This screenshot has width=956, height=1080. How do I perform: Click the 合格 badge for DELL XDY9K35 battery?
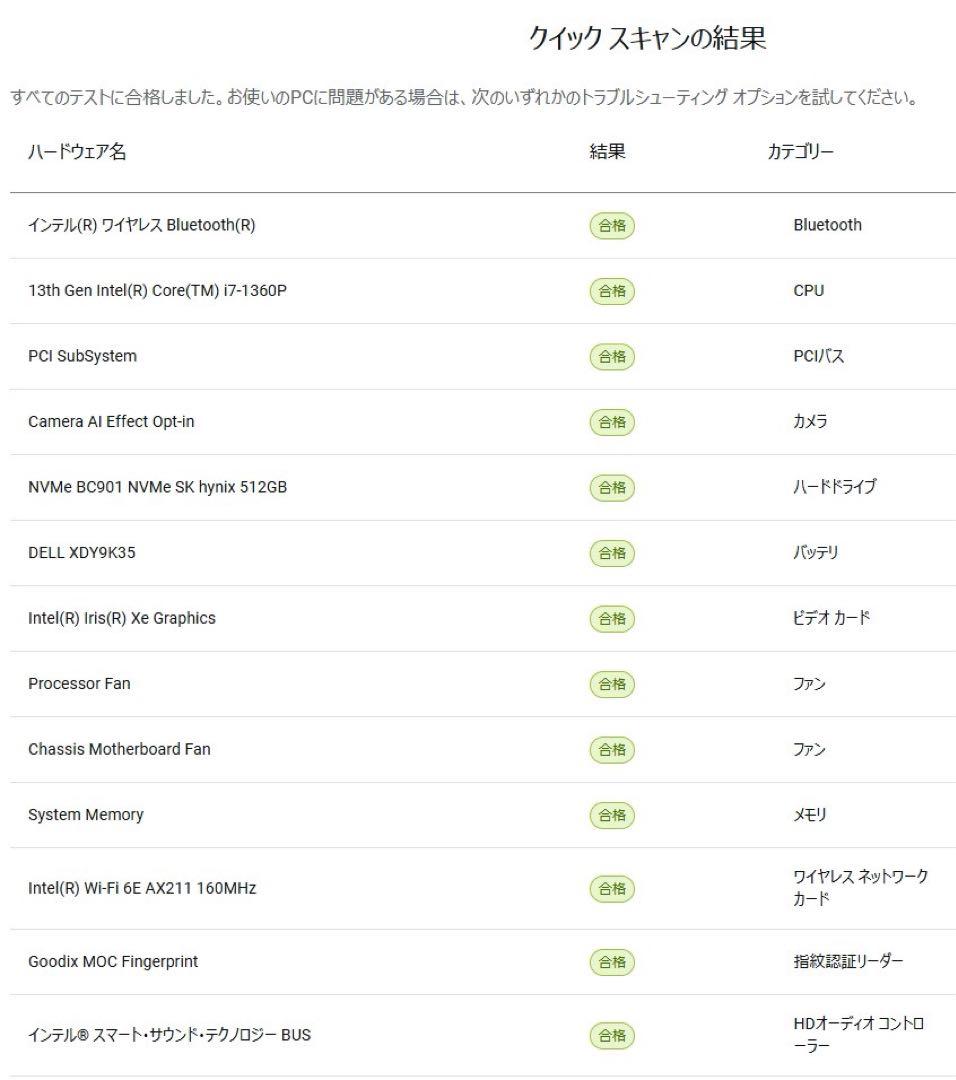tap(612, 553)
